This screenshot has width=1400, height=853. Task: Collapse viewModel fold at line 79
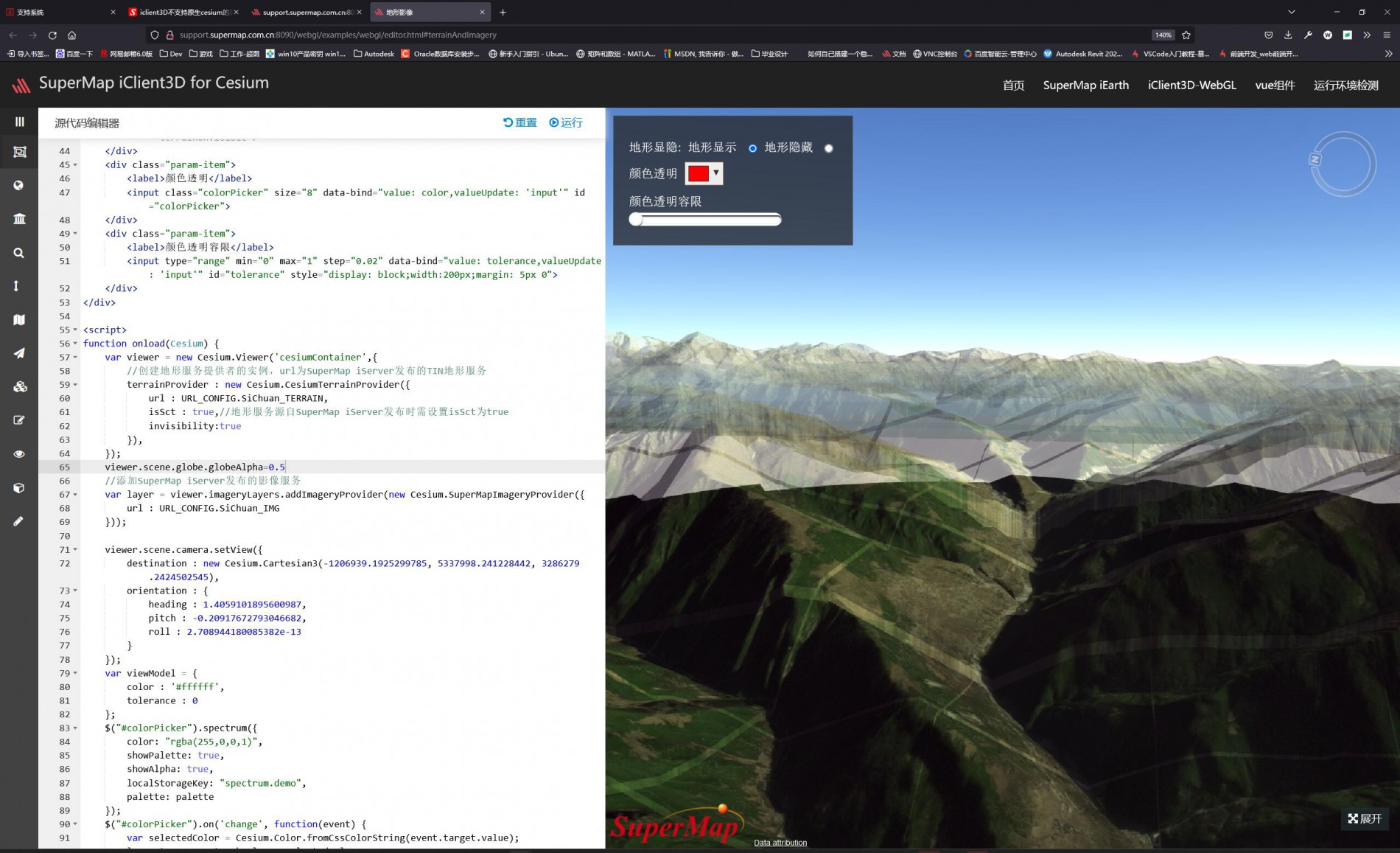[x=75, y=673]
